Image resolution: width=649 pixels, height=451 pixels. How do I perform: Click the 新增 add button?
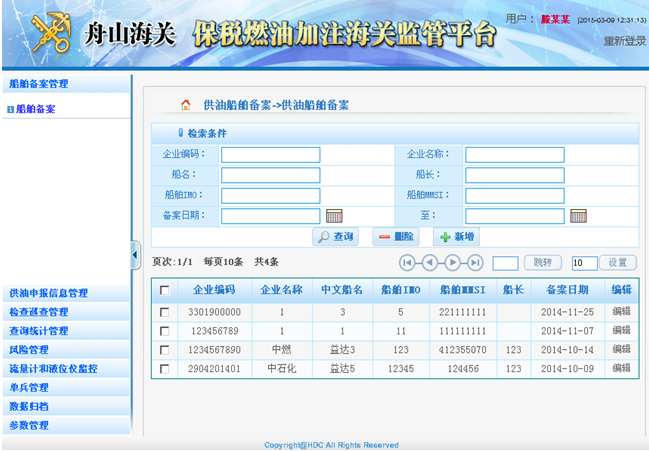point(456,237)
